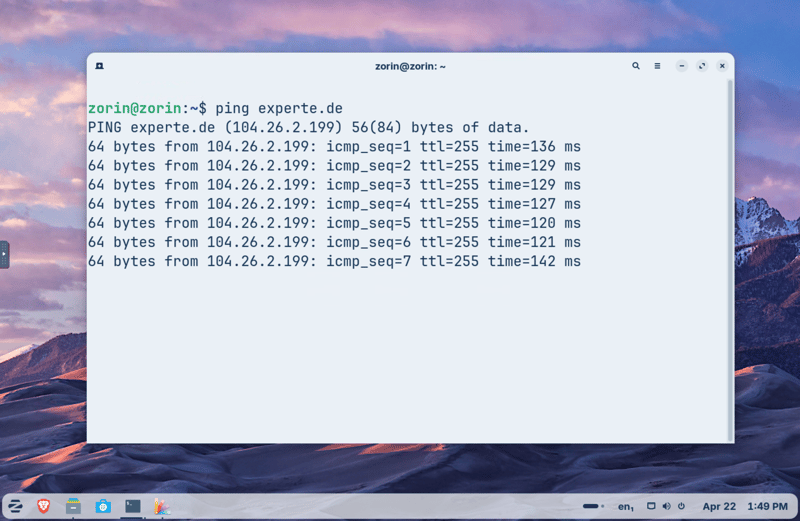Close the terminal window
The height and width of the screenshot is (521, 800).
(722, 66)
